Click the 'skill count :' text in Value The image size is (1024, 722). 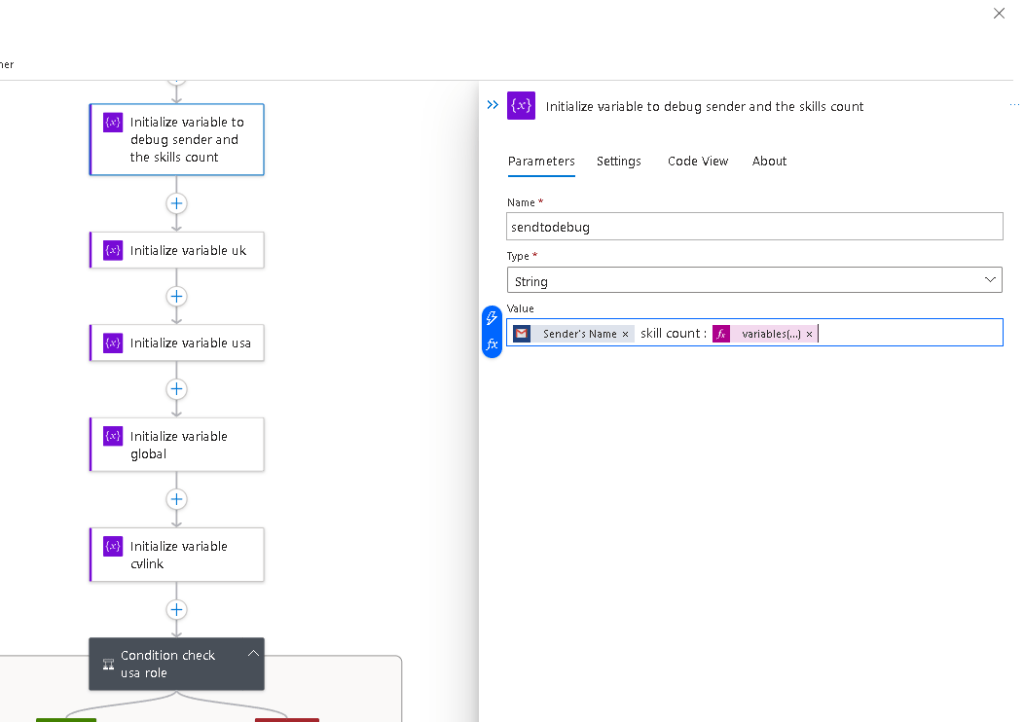673,334
